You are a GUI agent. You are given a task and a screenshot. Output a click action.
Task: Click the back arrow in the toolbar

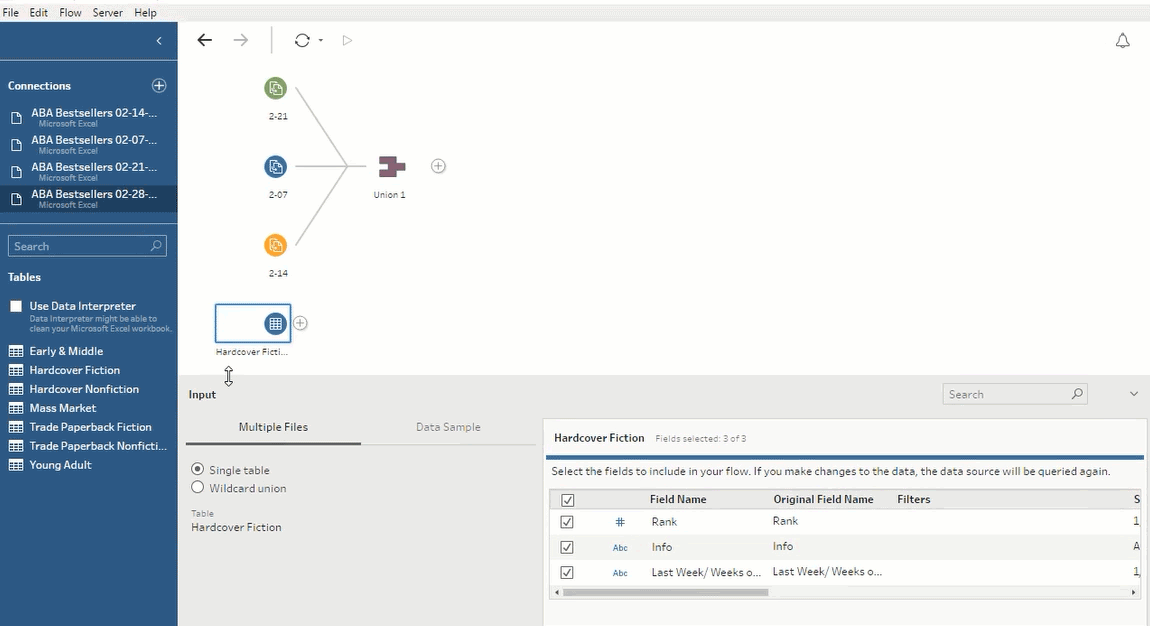pos(205,41)
